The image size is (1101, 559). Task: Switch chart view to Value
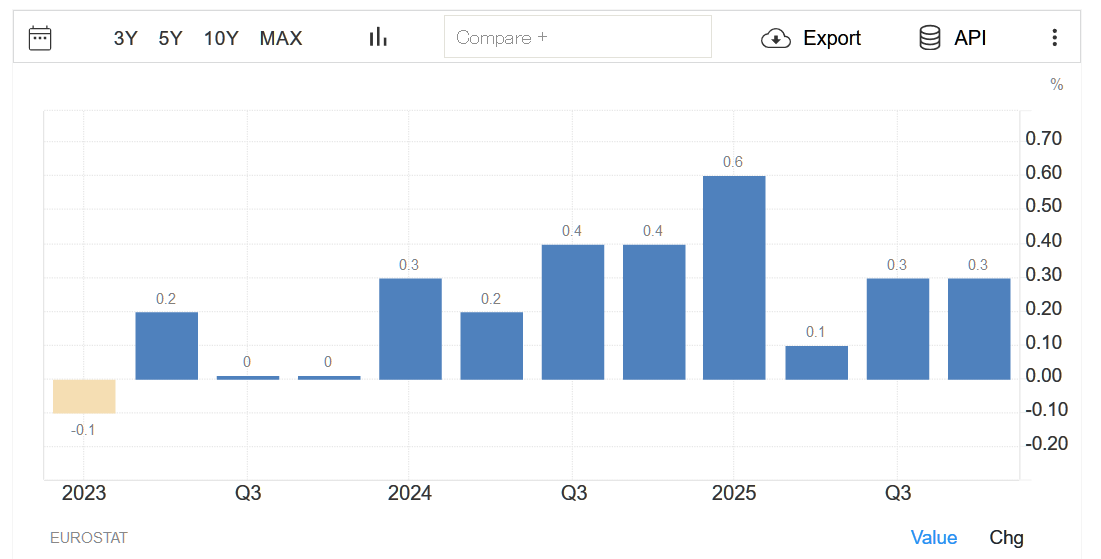tap(933, 538)
